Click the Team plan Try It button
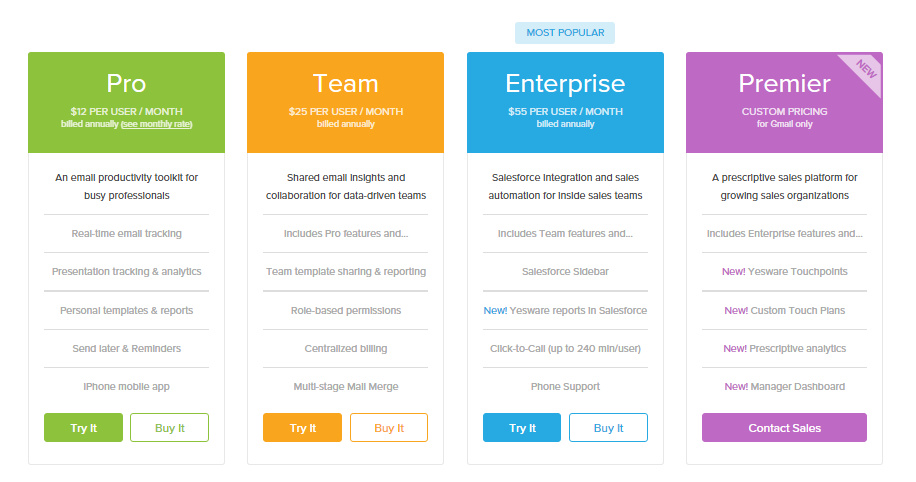 [x=303, y=428]
